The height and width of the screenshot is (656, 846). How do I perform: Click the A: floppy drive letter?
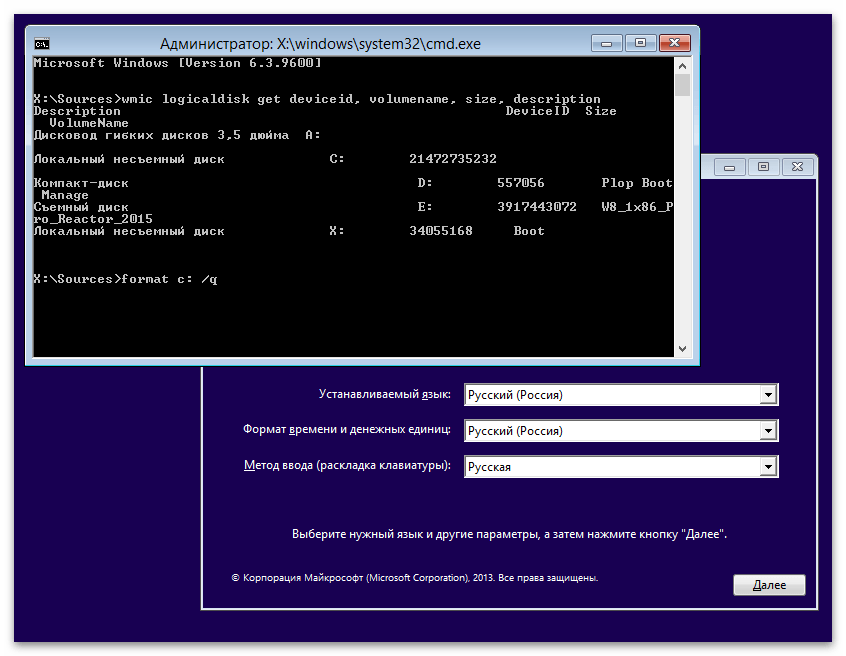(313, 135)
